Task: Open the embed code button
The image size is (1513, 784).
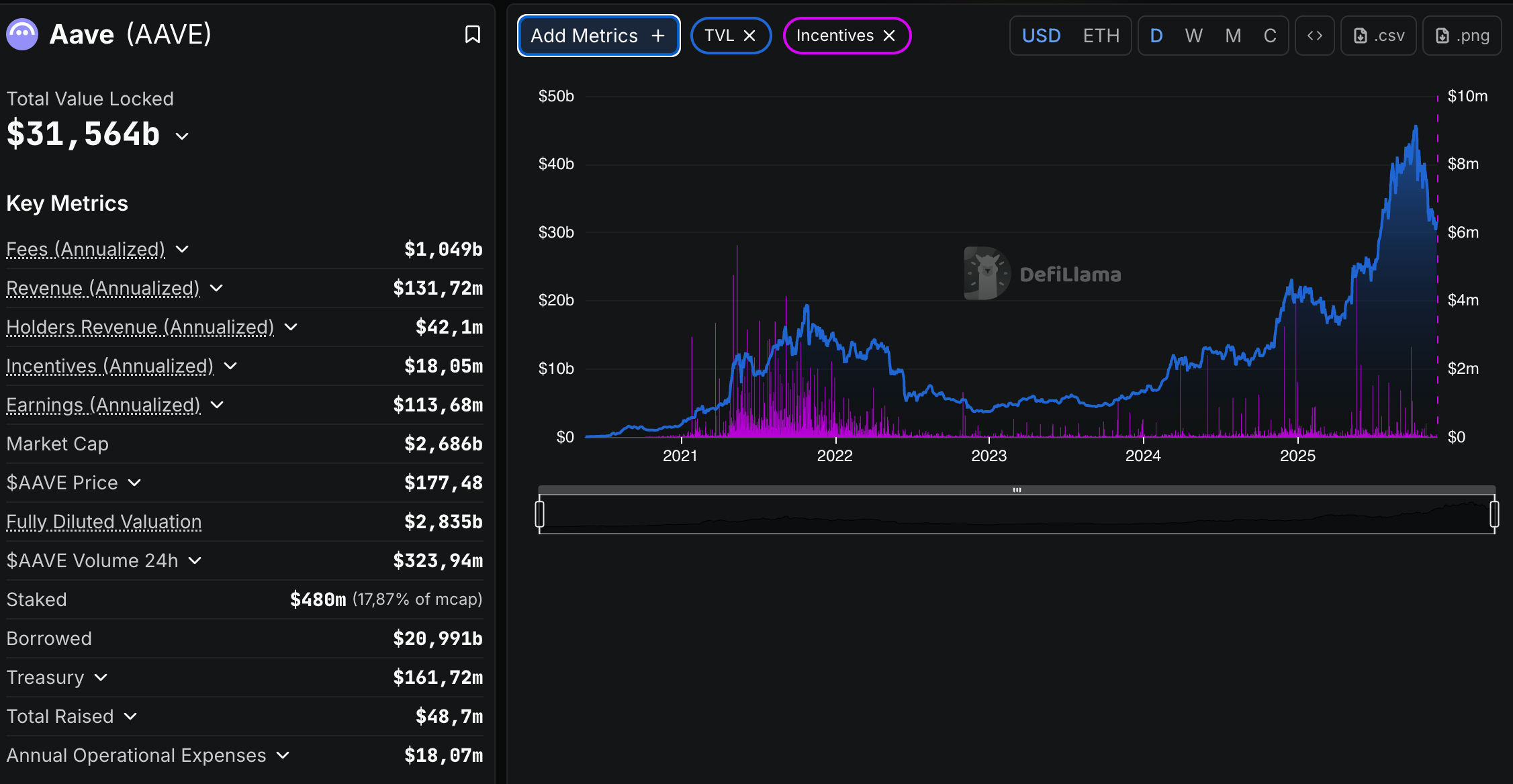Action: pyautogui.click(x=1314, y=36)
